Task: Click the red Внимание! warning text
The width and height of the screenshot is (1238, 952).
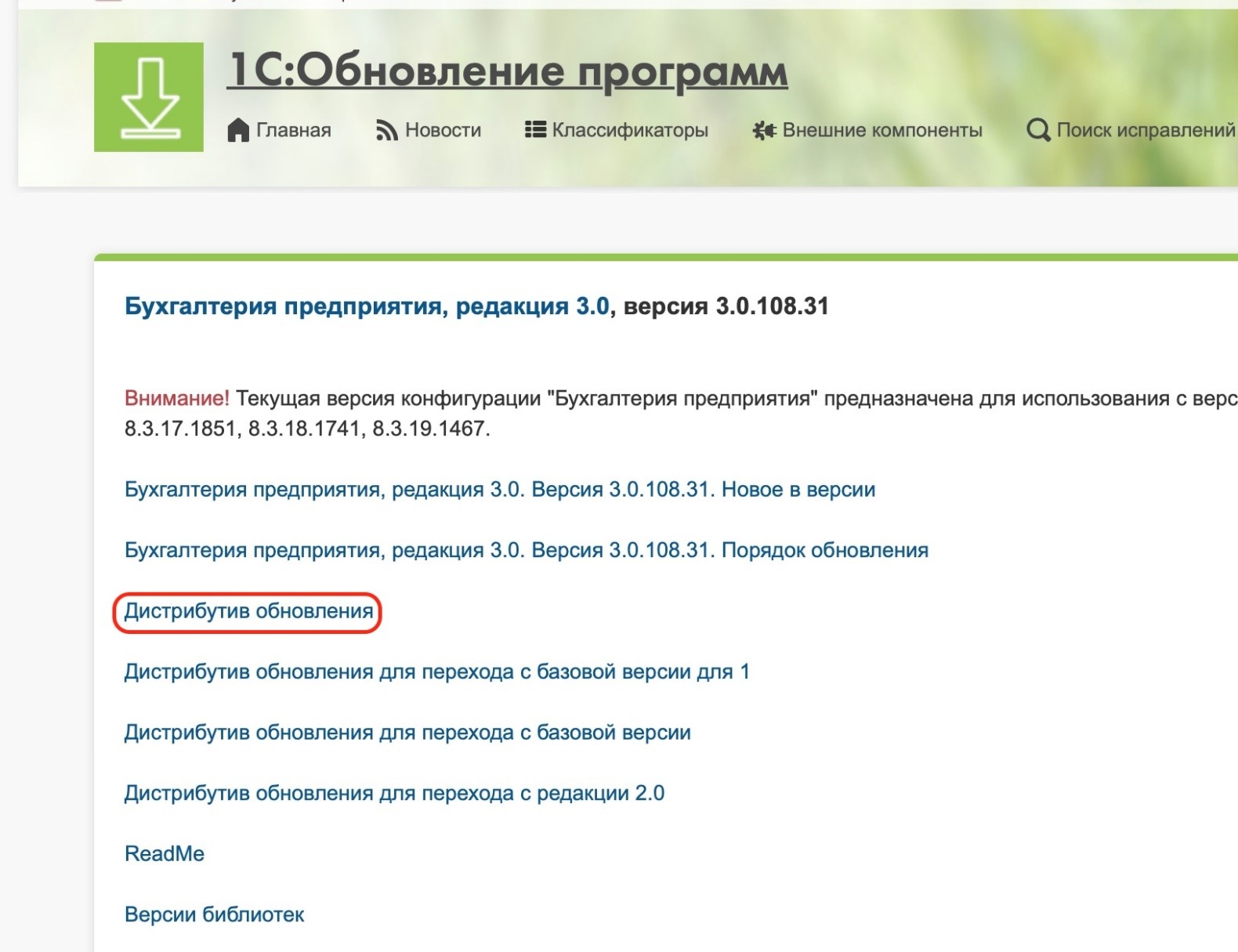Action: click(x=177, y=398)
